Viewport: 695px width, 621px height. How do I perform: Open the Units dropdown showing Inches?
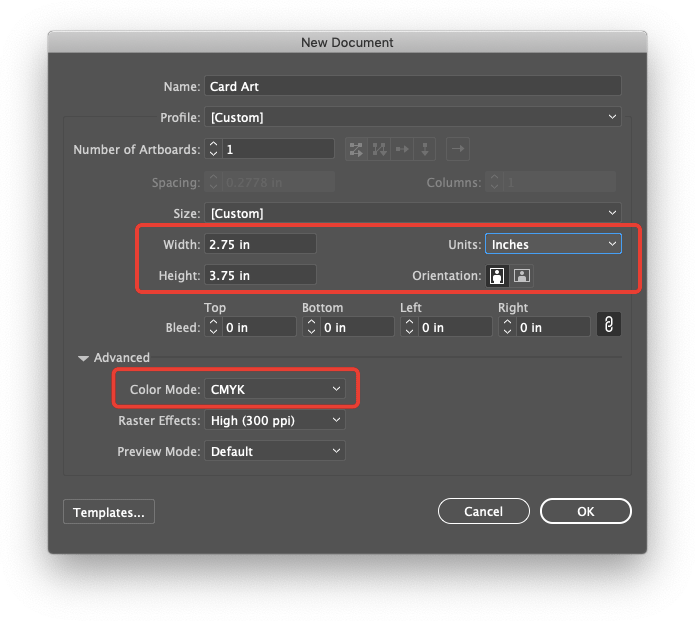(x=554, y=244)
